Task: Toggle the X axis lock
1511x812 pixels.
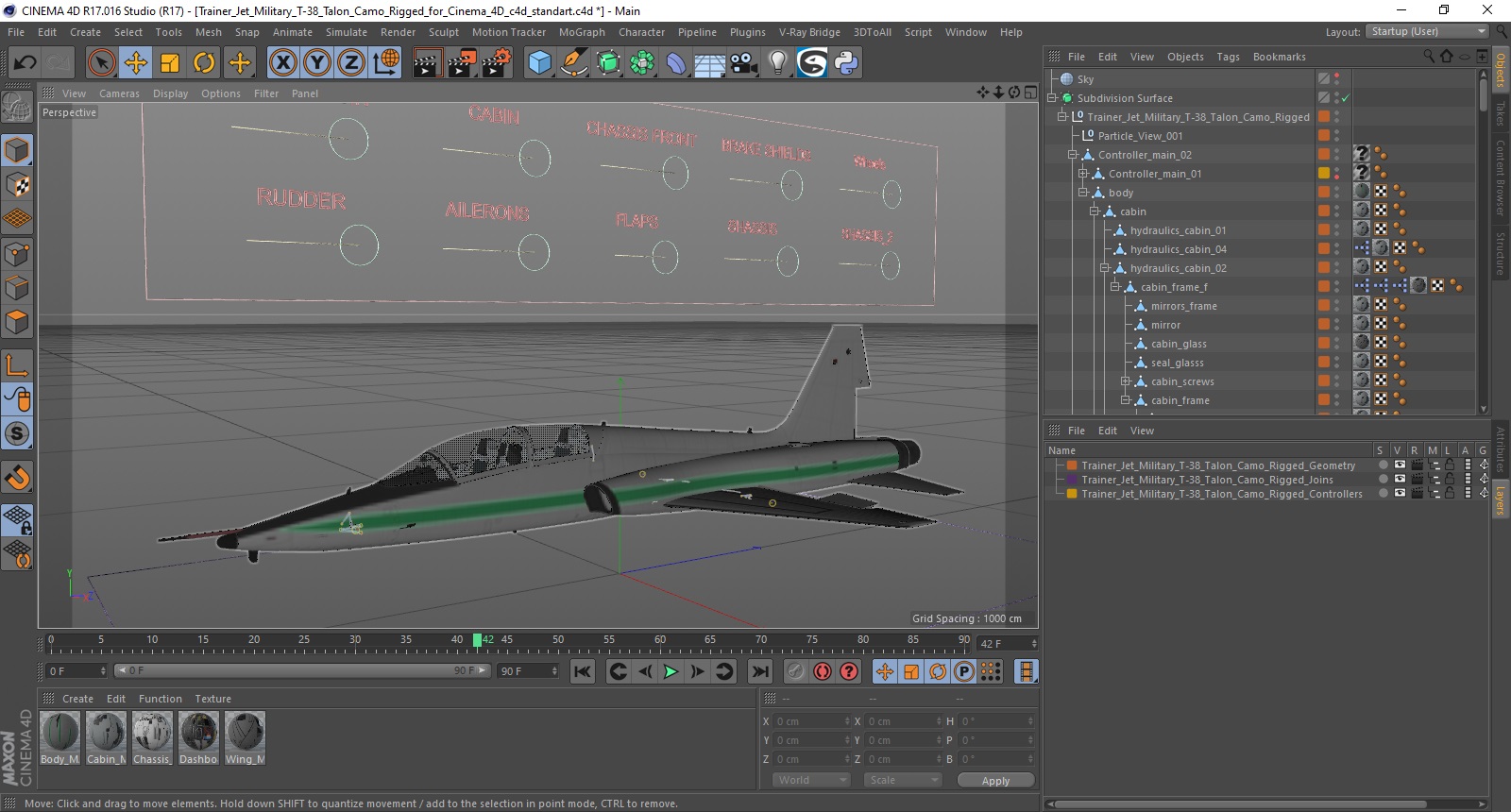Action: (282, 63)
